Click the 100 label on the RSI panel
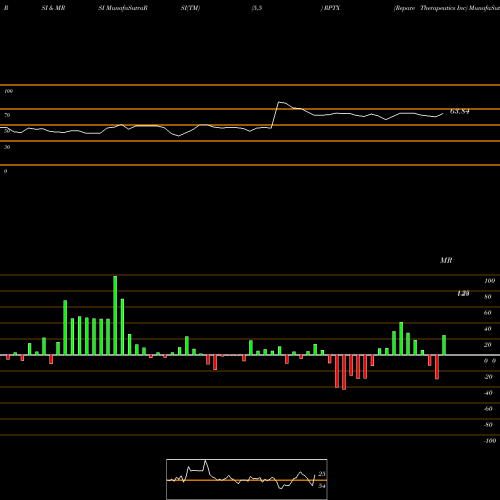 pyautogui.click(x=8, y=91)
